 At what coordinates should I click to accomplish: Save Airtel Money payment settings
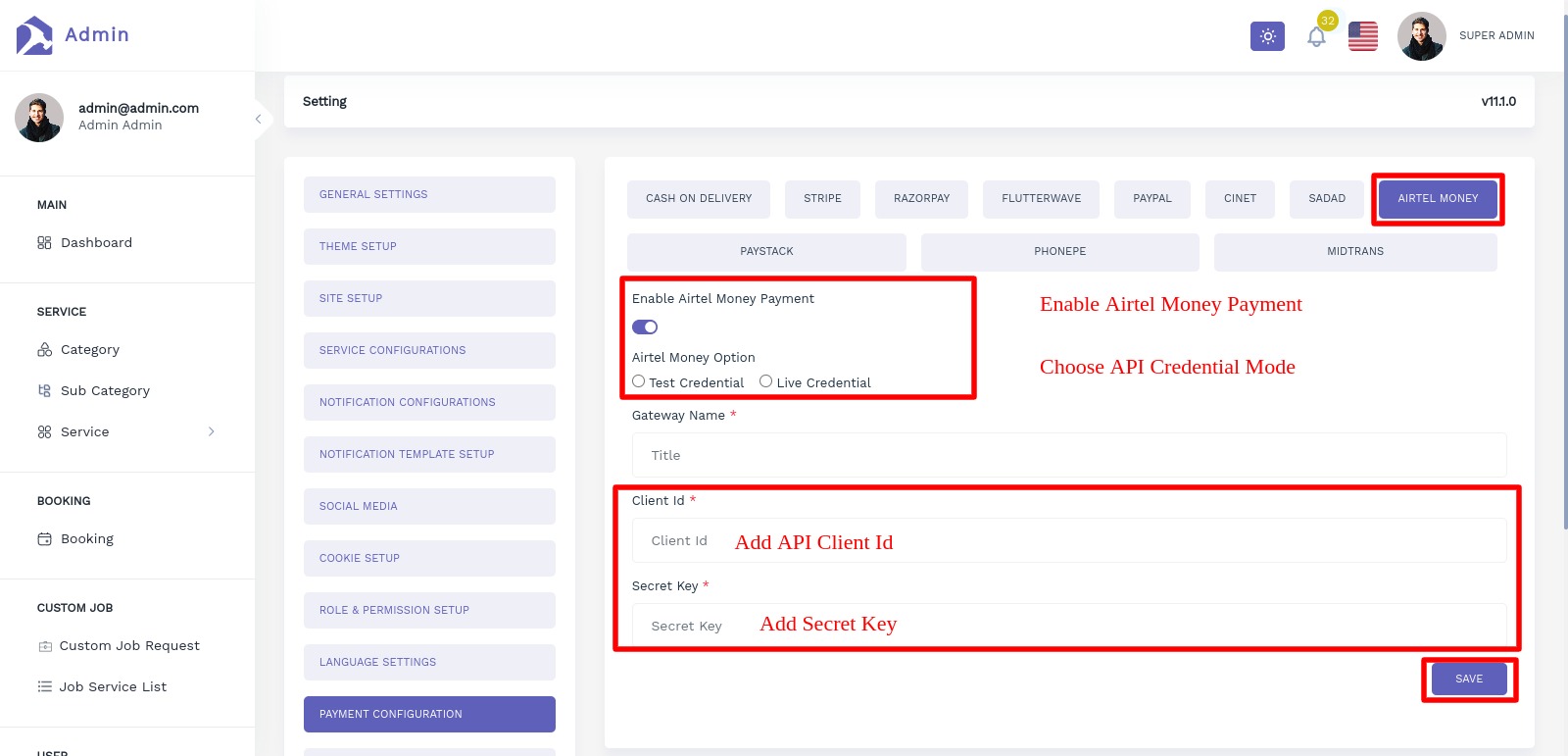(1469, 679)
